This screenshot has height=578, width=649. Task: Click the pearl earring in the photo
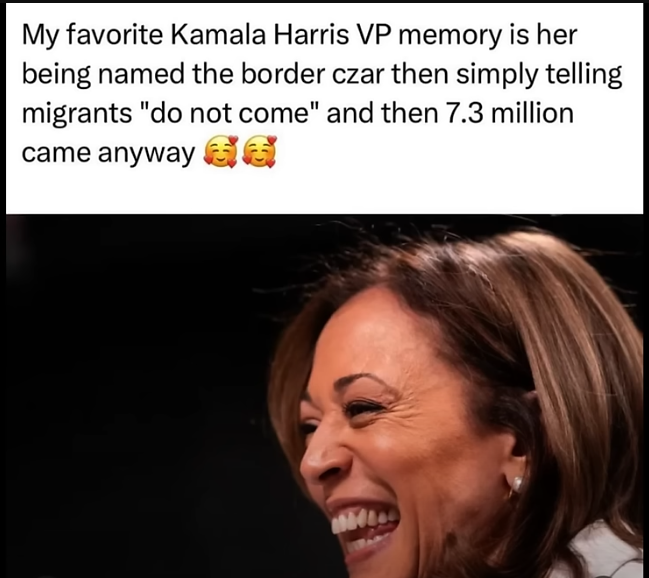click(517, 483)
